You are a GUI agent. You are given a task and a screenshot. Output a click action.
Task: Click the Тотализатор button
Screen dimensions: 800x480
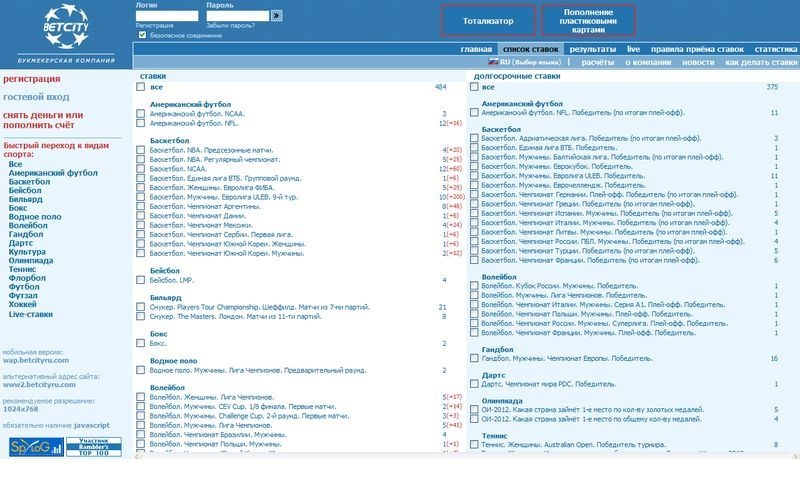pyautogui.click(x=486, y=21)
